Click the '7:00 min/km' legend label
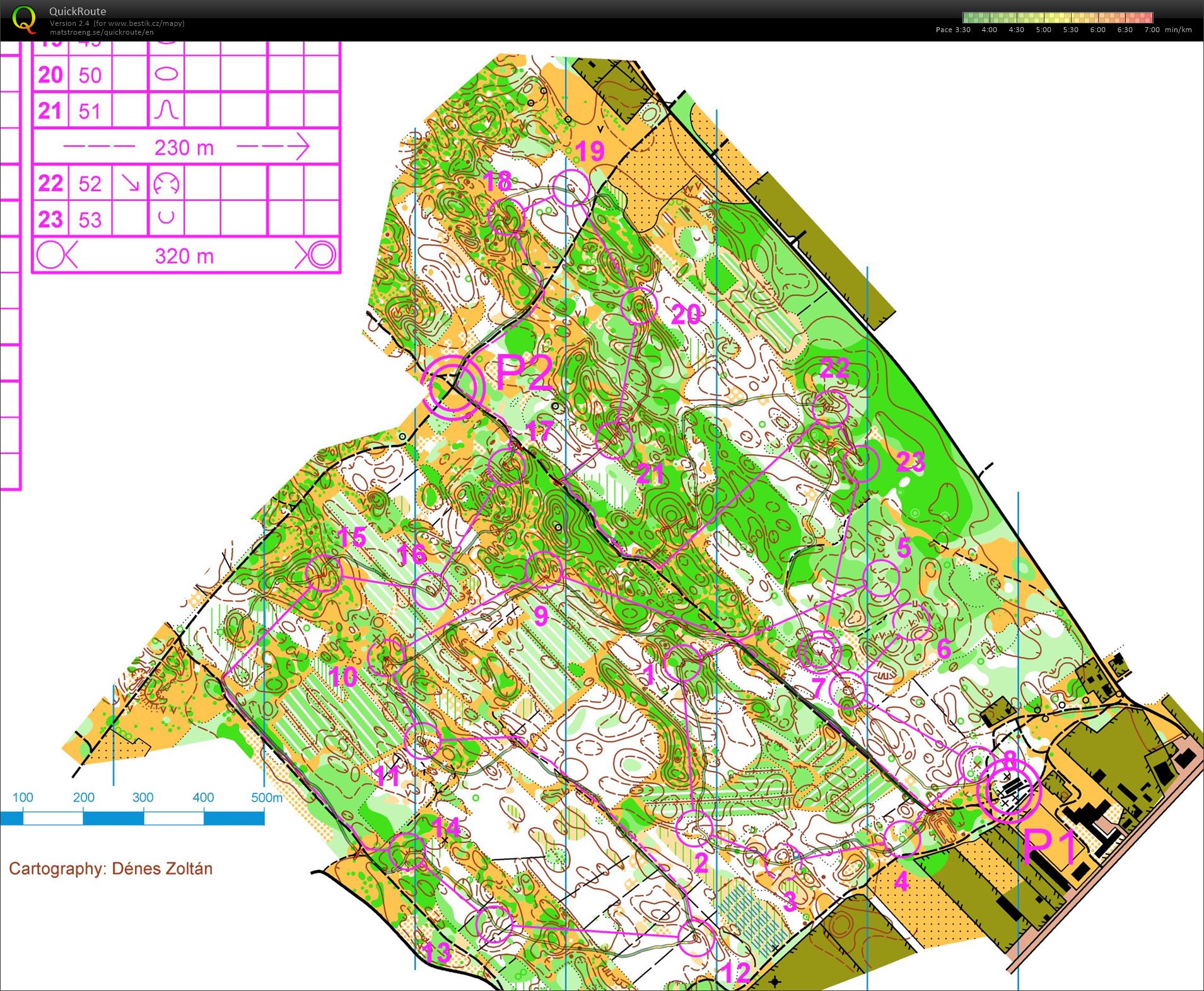This screenshot has width=1204, height=991. (1168, 30)
